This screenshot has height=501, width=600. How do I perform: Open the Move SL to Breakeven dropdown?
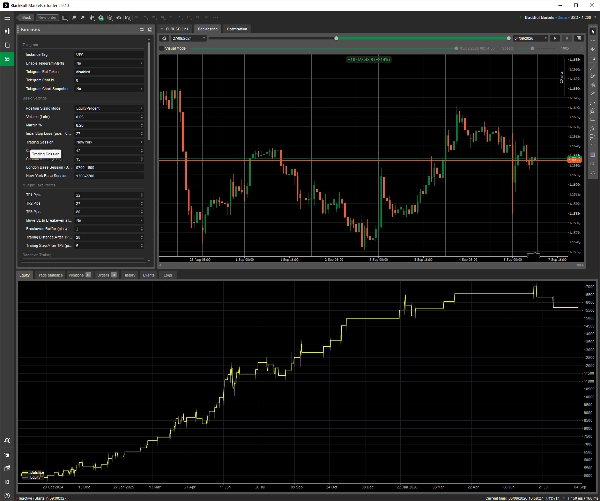click(x=109, y=220)
